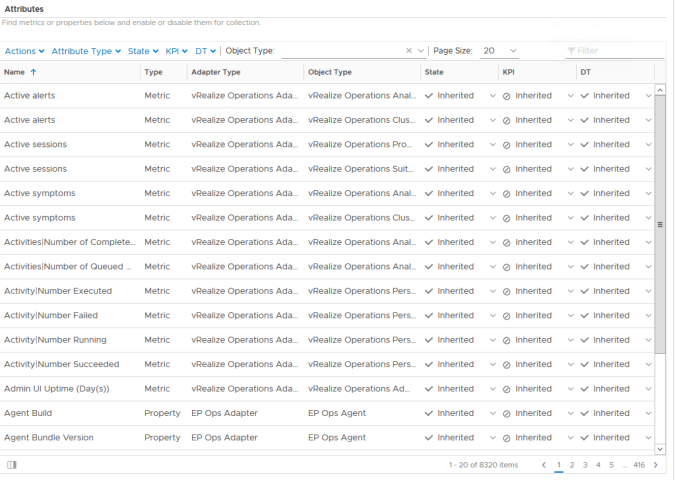The image size is (675, 480).
Task: Select the Agent Bundle Version attribute name
Action: [49, 438]
